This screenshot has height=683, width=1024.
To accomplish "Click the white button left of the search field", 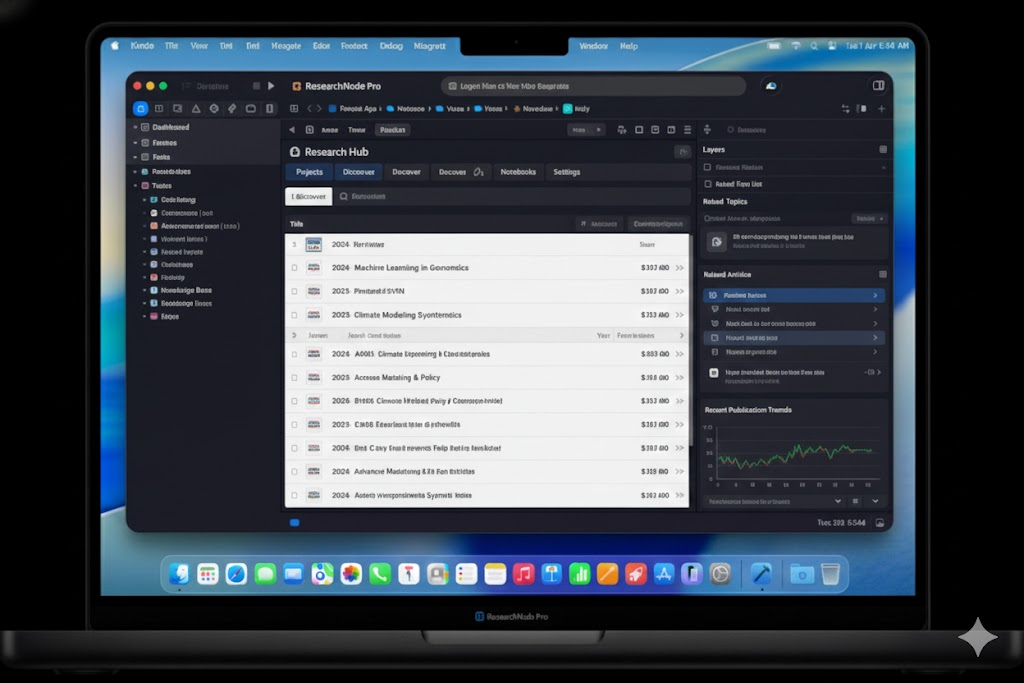I will (309, 197).
